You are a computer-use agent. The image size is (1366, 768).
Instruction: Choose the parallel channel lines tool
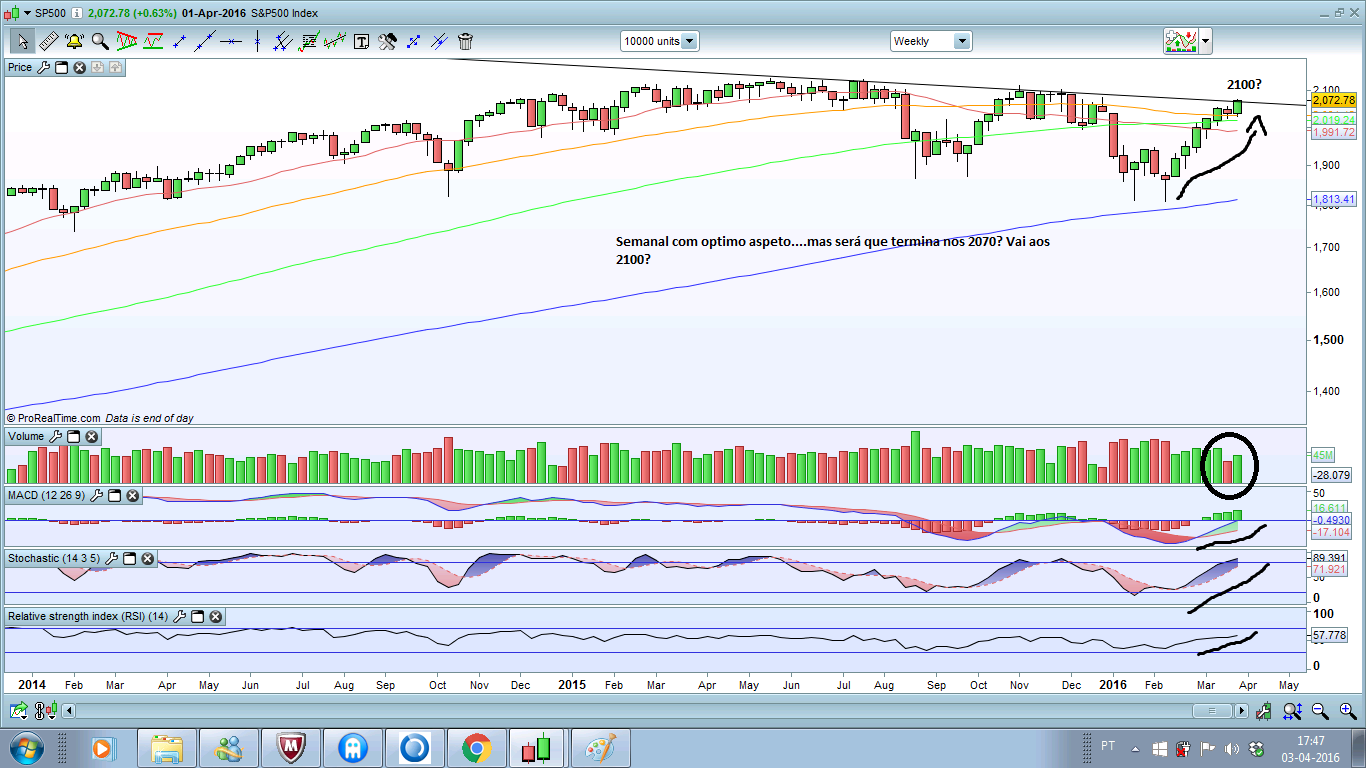[283, 41]
